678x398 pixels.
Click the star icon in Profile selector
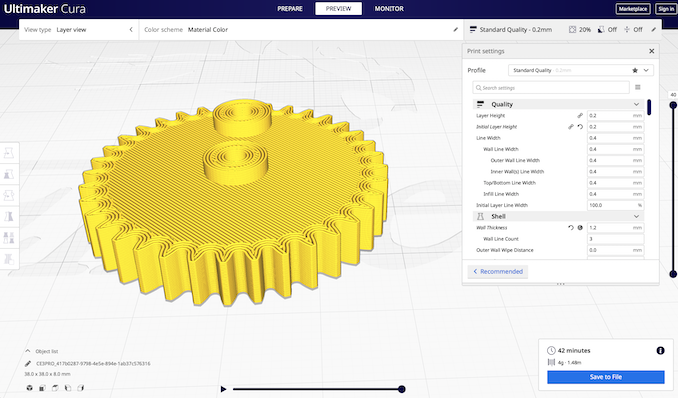[635, 70]
